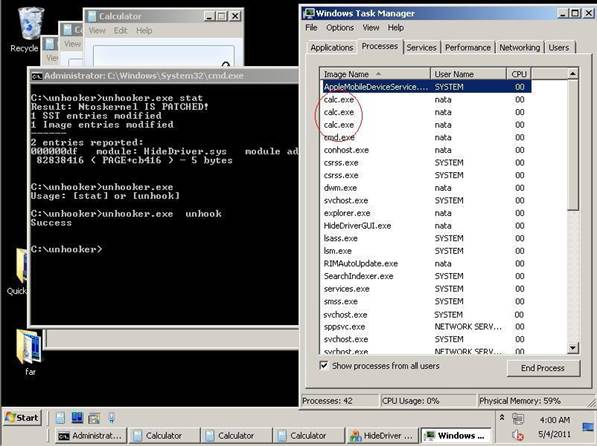Select the smss.exe process row

click(x=426, y=301)
